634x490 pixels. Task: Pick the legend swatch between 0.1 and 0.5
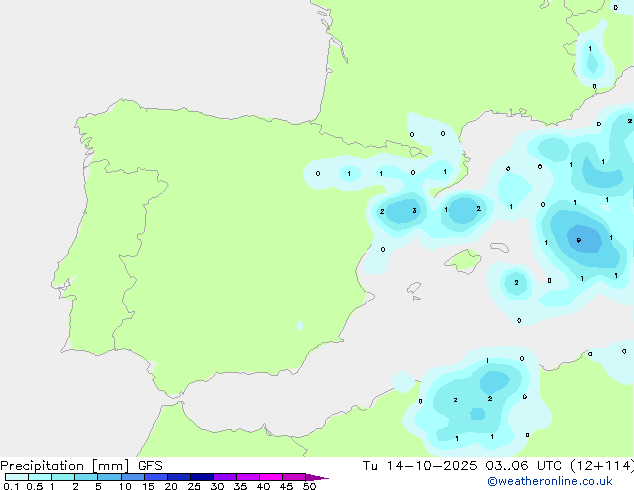point(17,477)
